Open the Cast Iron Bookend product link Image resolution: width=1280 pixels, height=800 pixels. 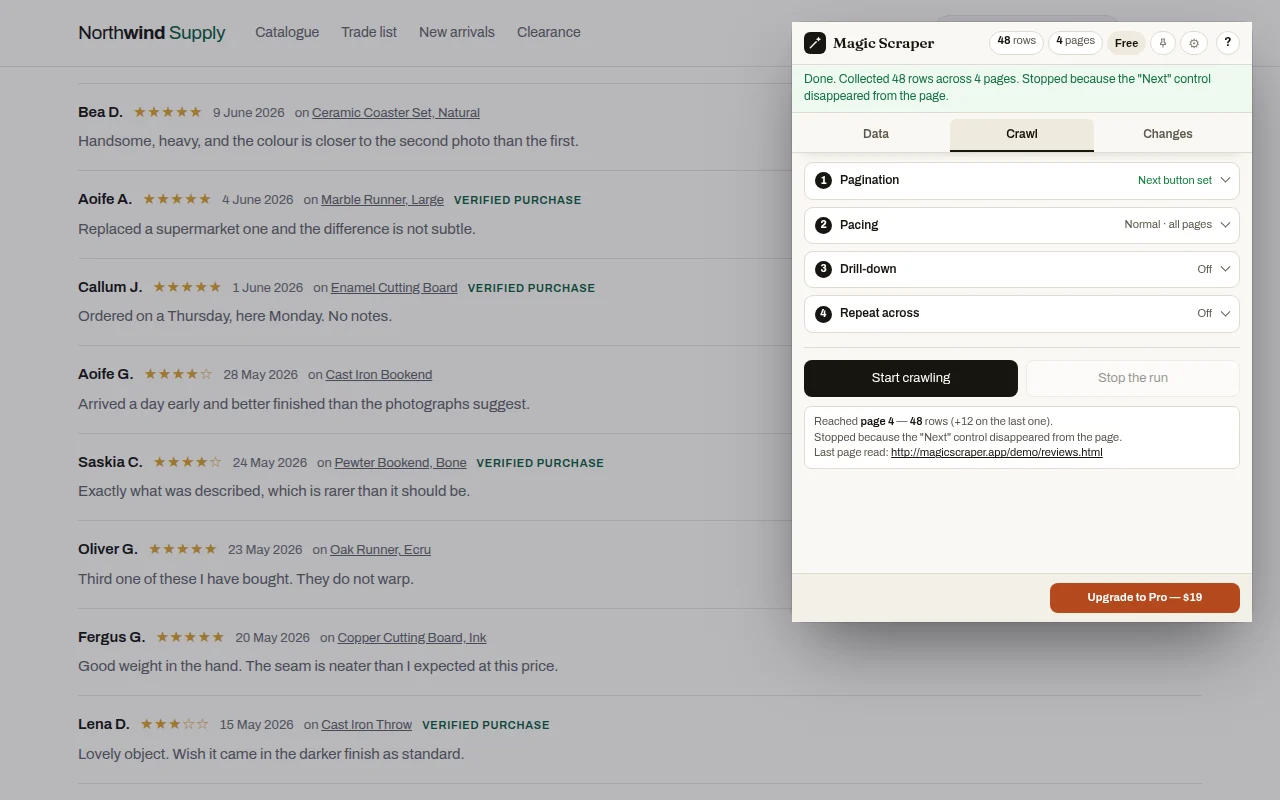point(379,375)
